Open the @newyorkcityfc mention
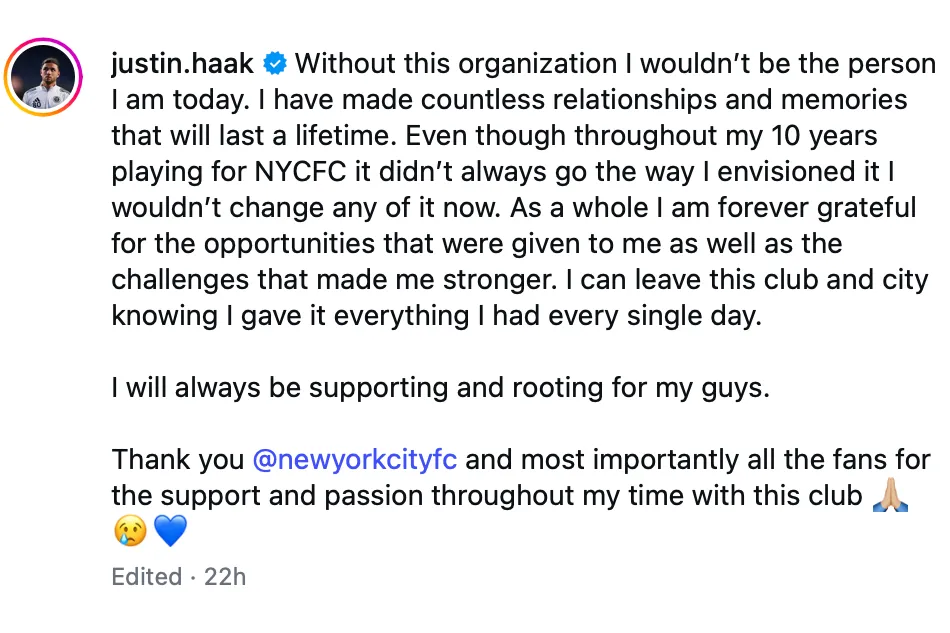The height and width of the screenshot is (633, 950). click(x=355, y=459)
